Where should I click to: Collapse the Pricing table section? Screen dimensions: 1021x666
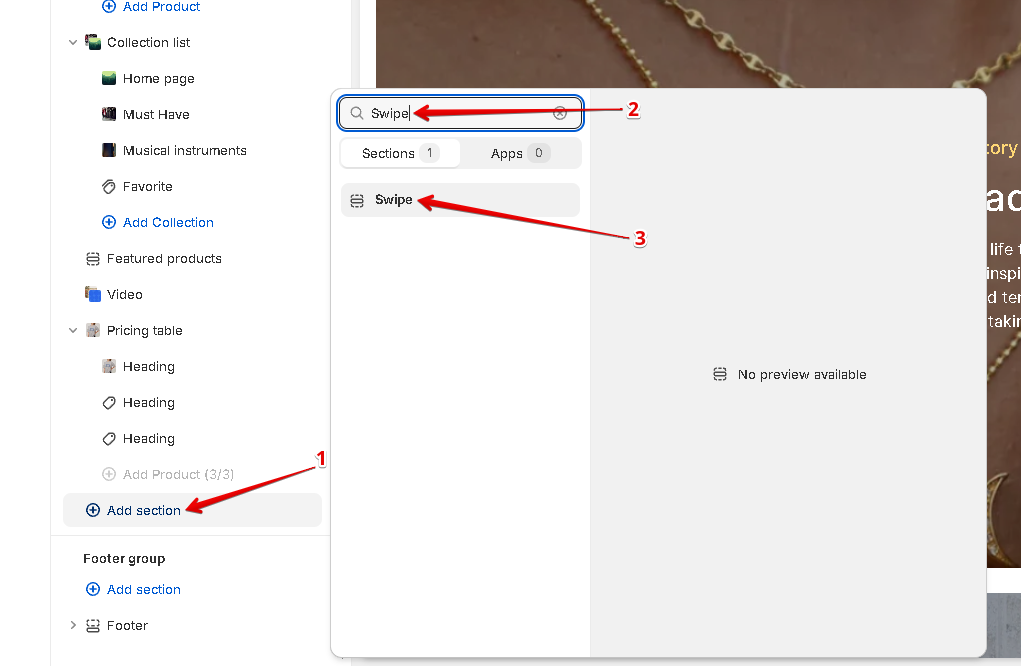coord(73,331)
